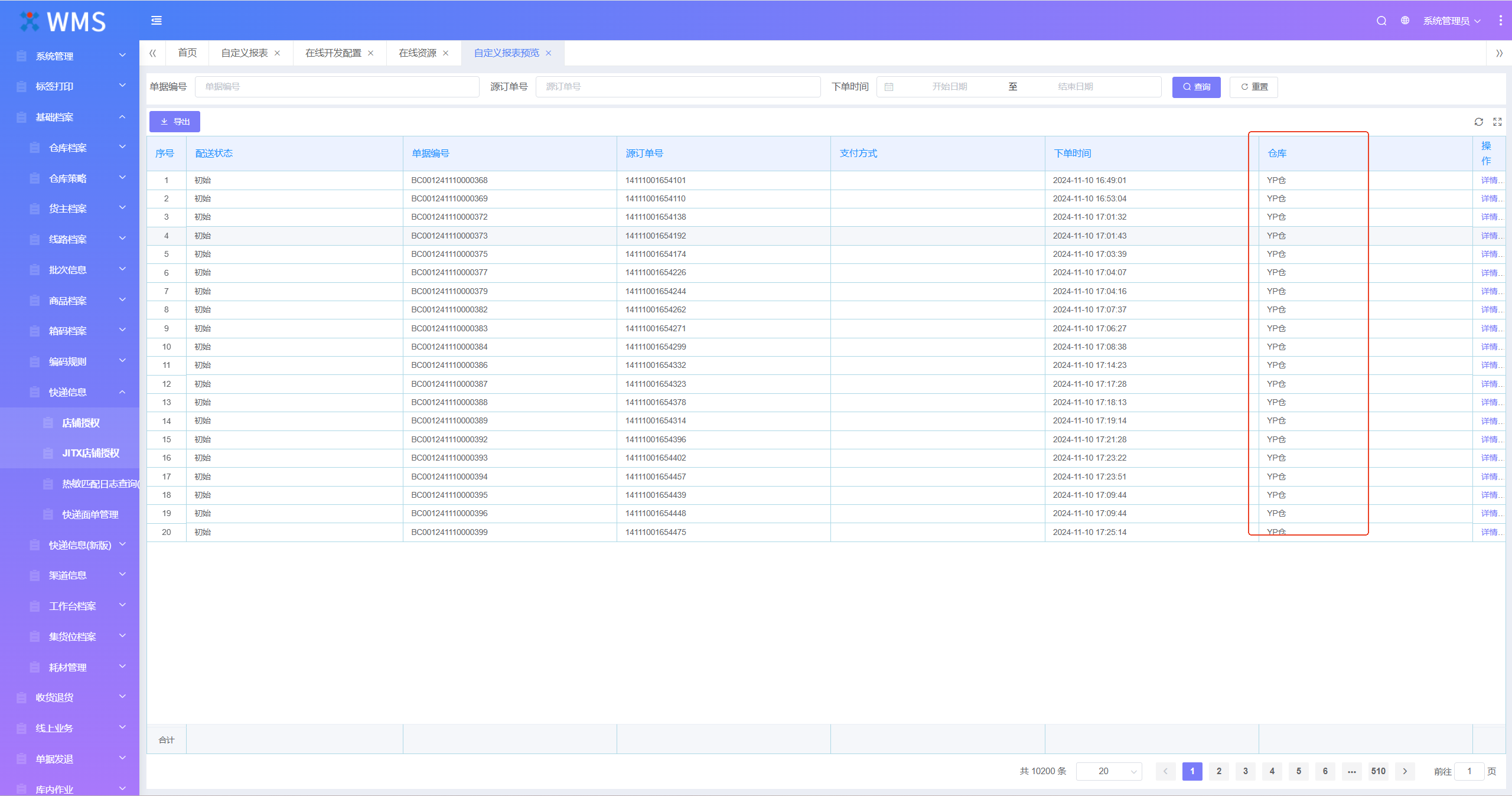Expand the 仓库档案 submenu
This screenshot has height=796, width=1512.
pyautogui.click(x=70, y=148)
